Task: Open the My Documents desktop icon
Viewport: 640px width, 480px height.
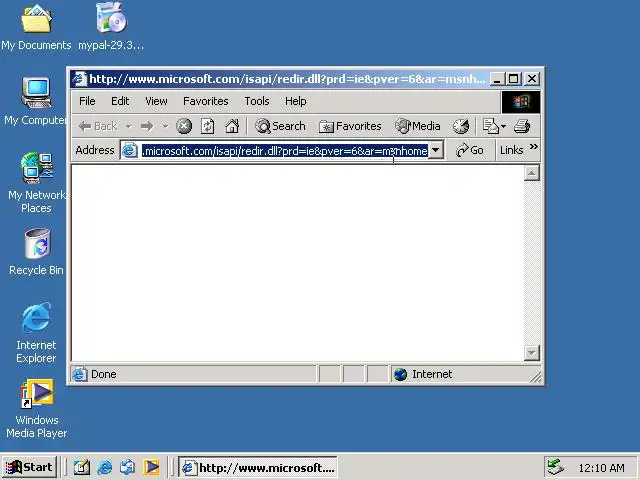Action: [x=36, y=27]
